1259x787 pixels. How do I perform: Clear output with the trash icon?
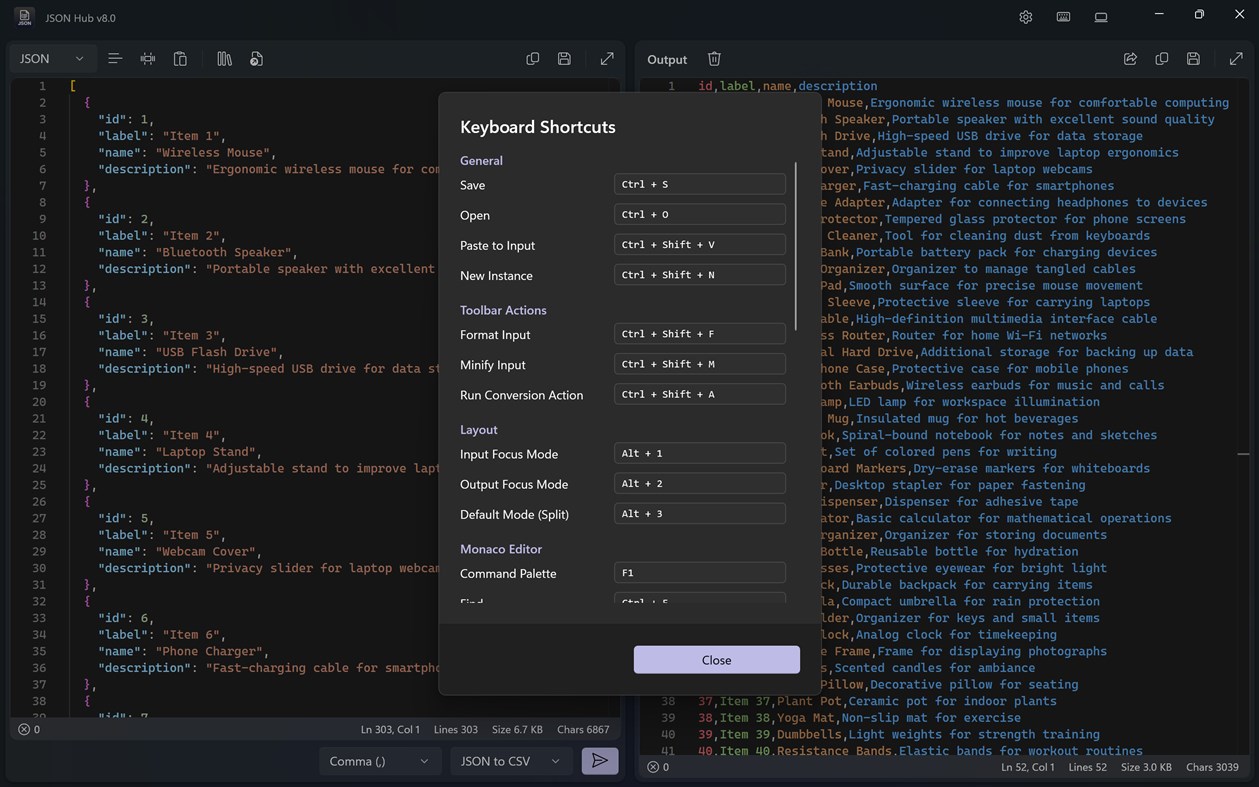[x=714, y=59]
